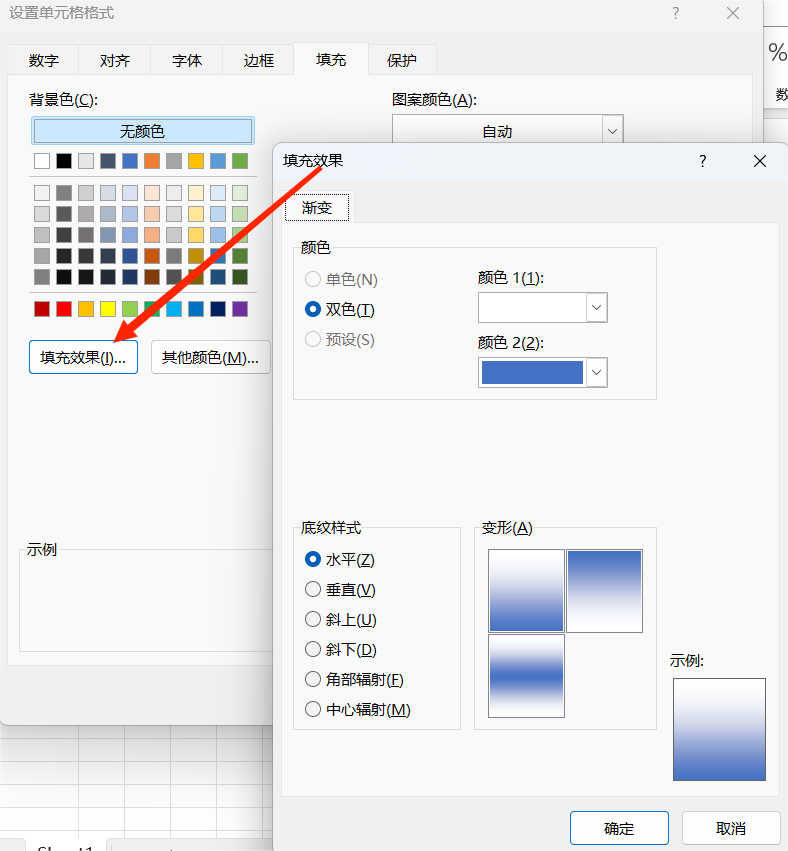The width and height of the screenshot is (788, 851).
Task: Switch to the 数字 tab
Action: 43,60
